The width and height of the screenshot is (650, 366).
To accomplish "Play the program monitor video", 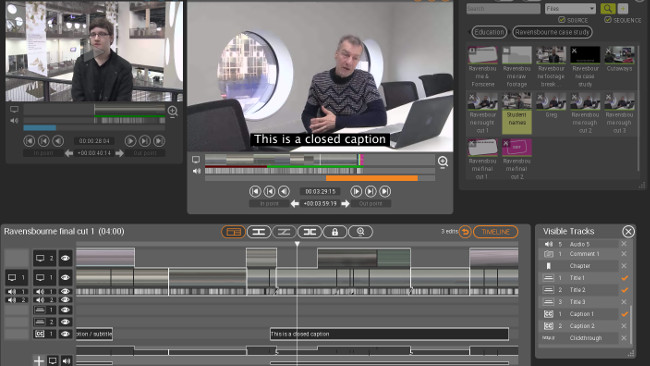I will click(356, 191).
